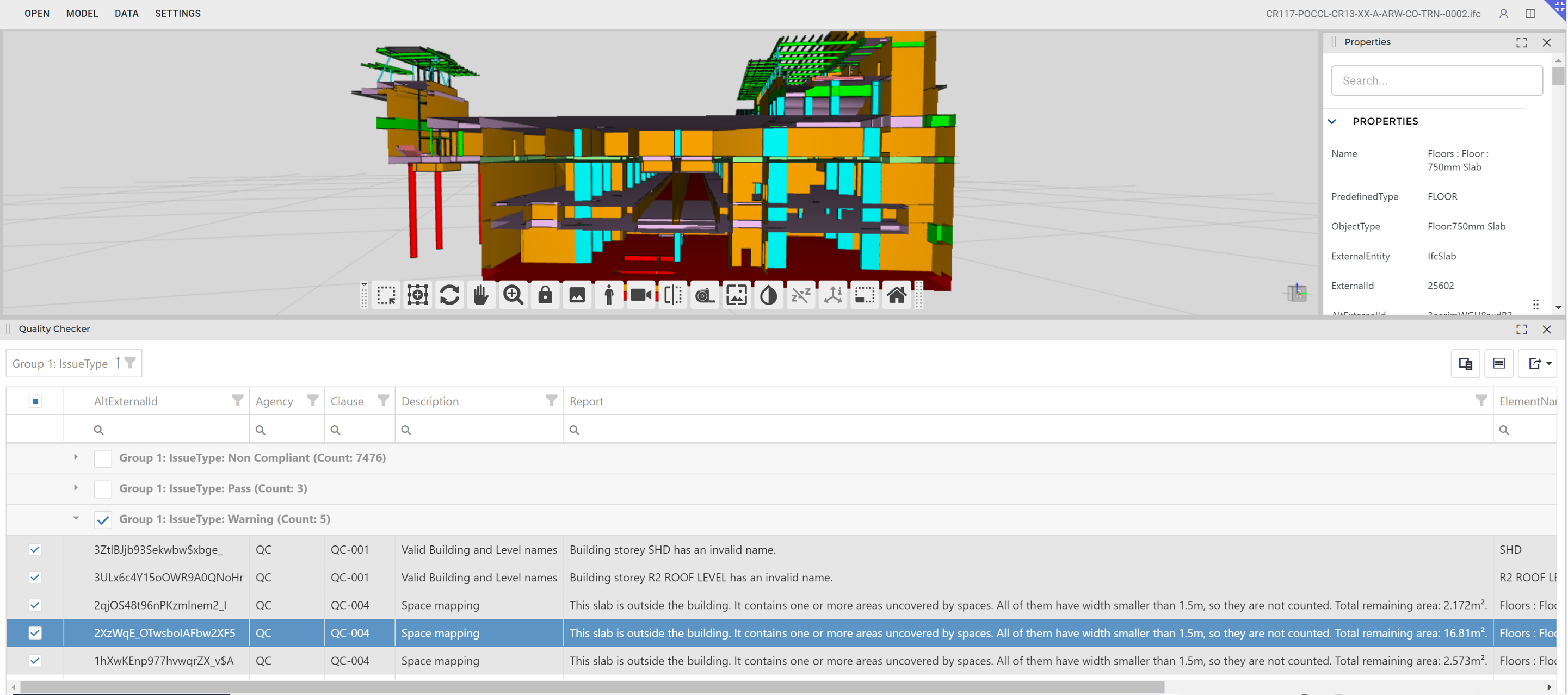
Task: Click the dashed viewport region icon
Action: [x=865, y=295]
